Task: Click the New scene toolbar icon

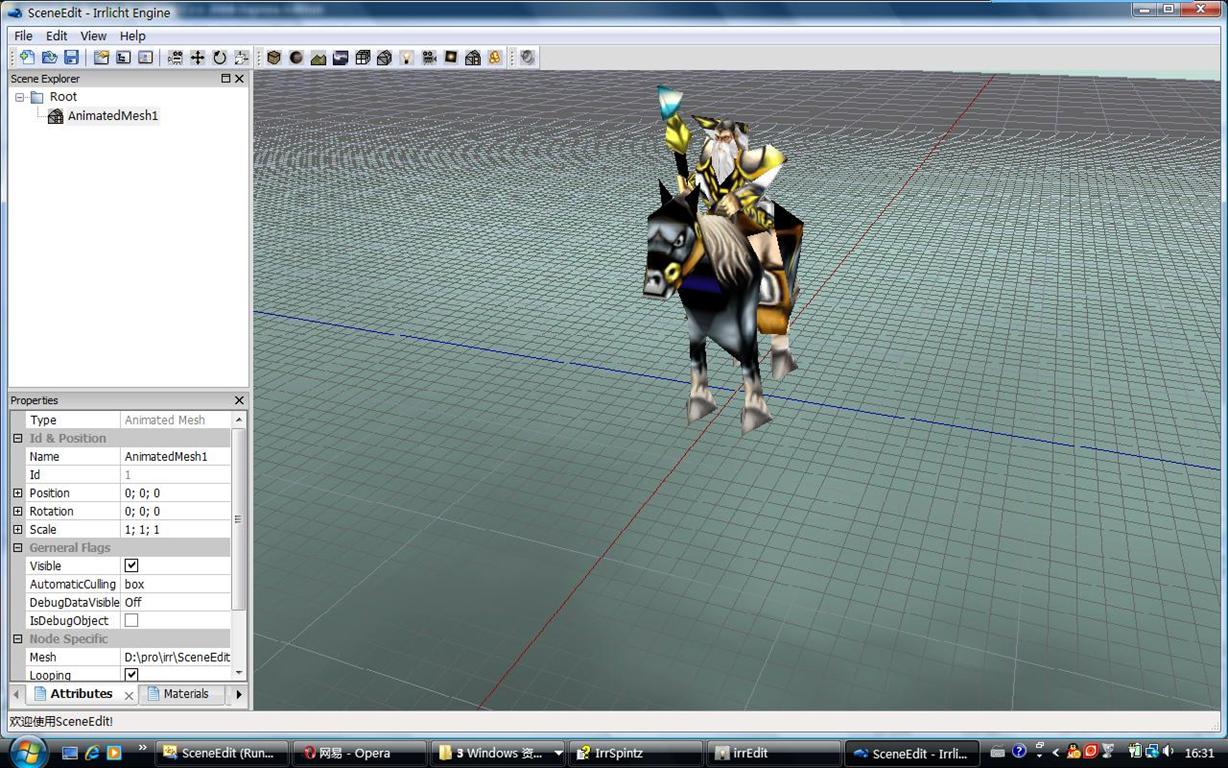Action: click(27, 58)
